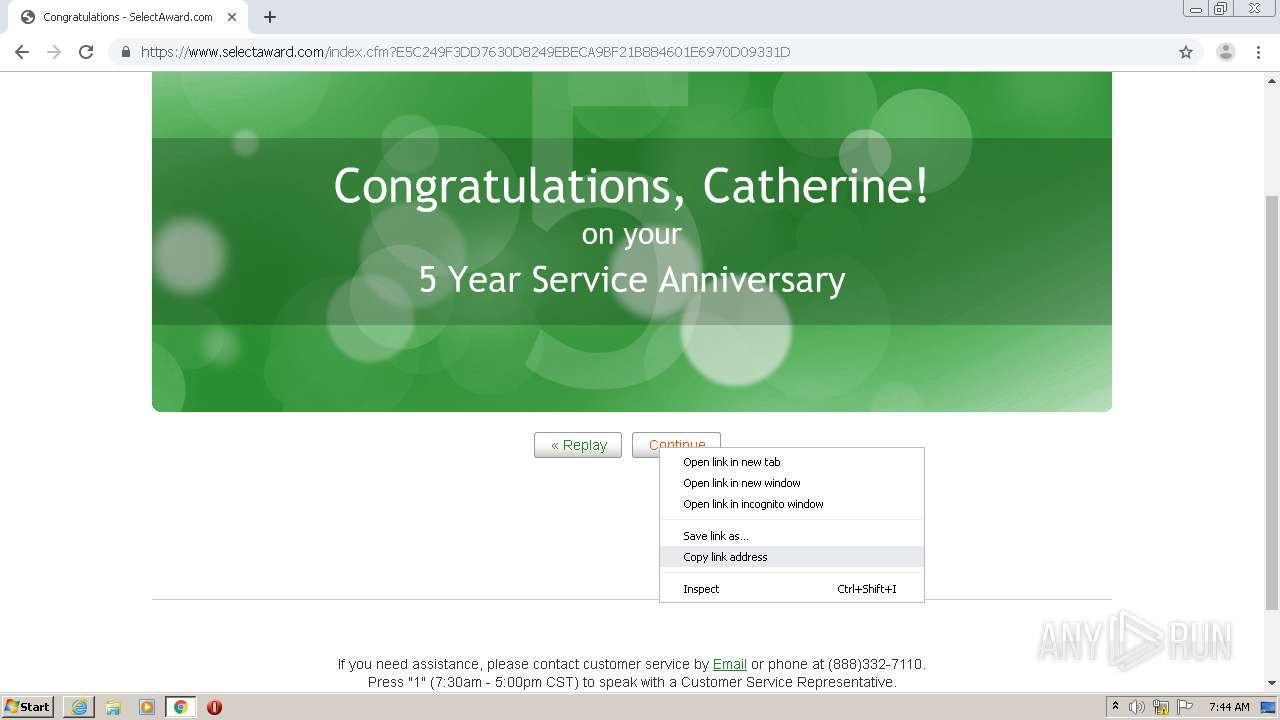
Task: Open Chrome's three-dot menu
Action: pos(1258,52)
